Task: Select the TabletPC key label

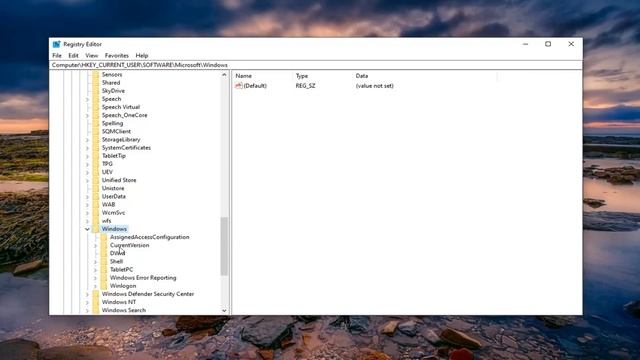Action: 121,270
